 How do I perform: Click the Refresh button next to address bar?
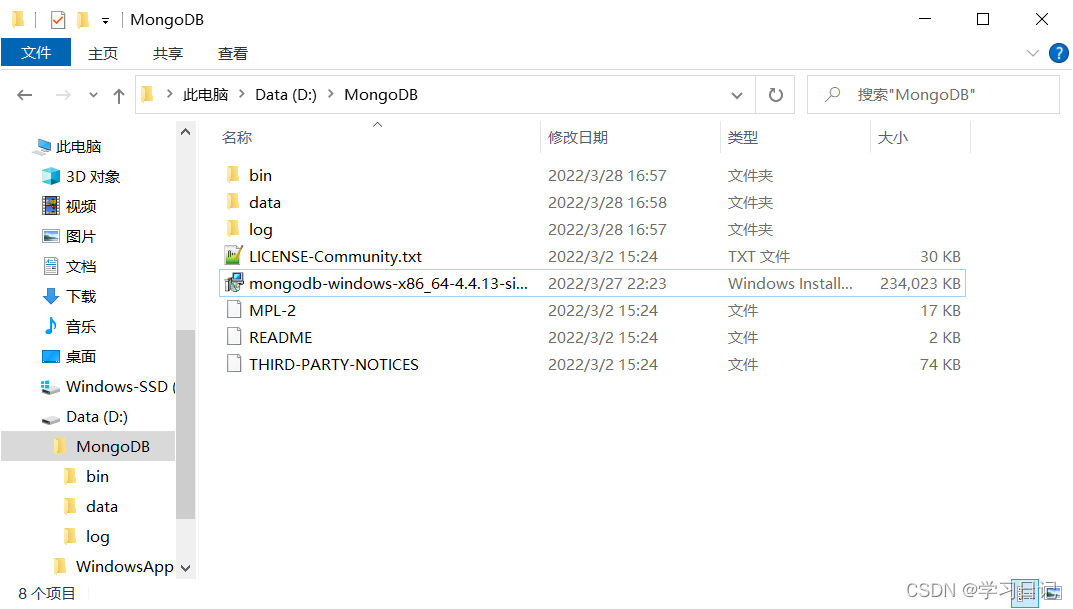[775, 94]
